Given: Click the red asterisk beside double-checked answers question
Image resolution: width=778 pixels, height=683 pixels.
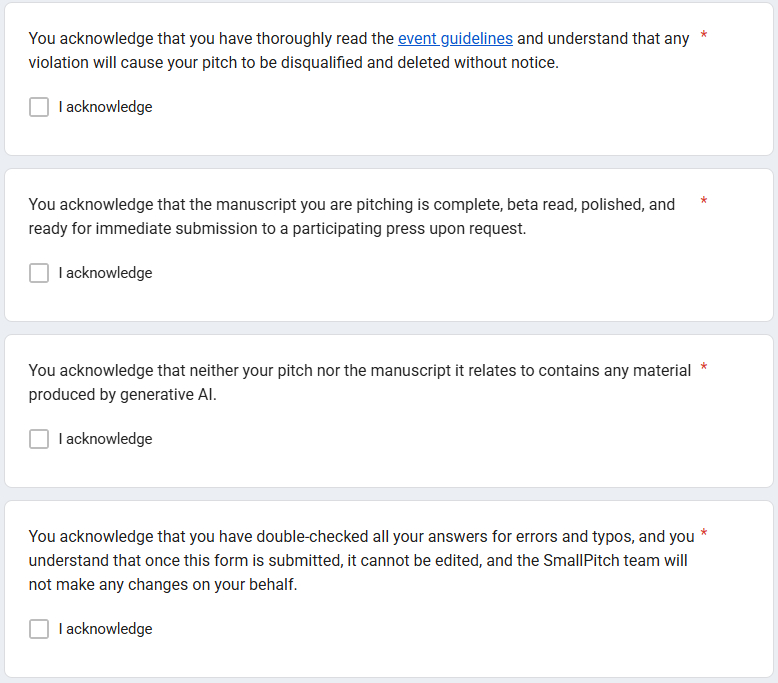Looking at the screenshot, I should 704,535.
